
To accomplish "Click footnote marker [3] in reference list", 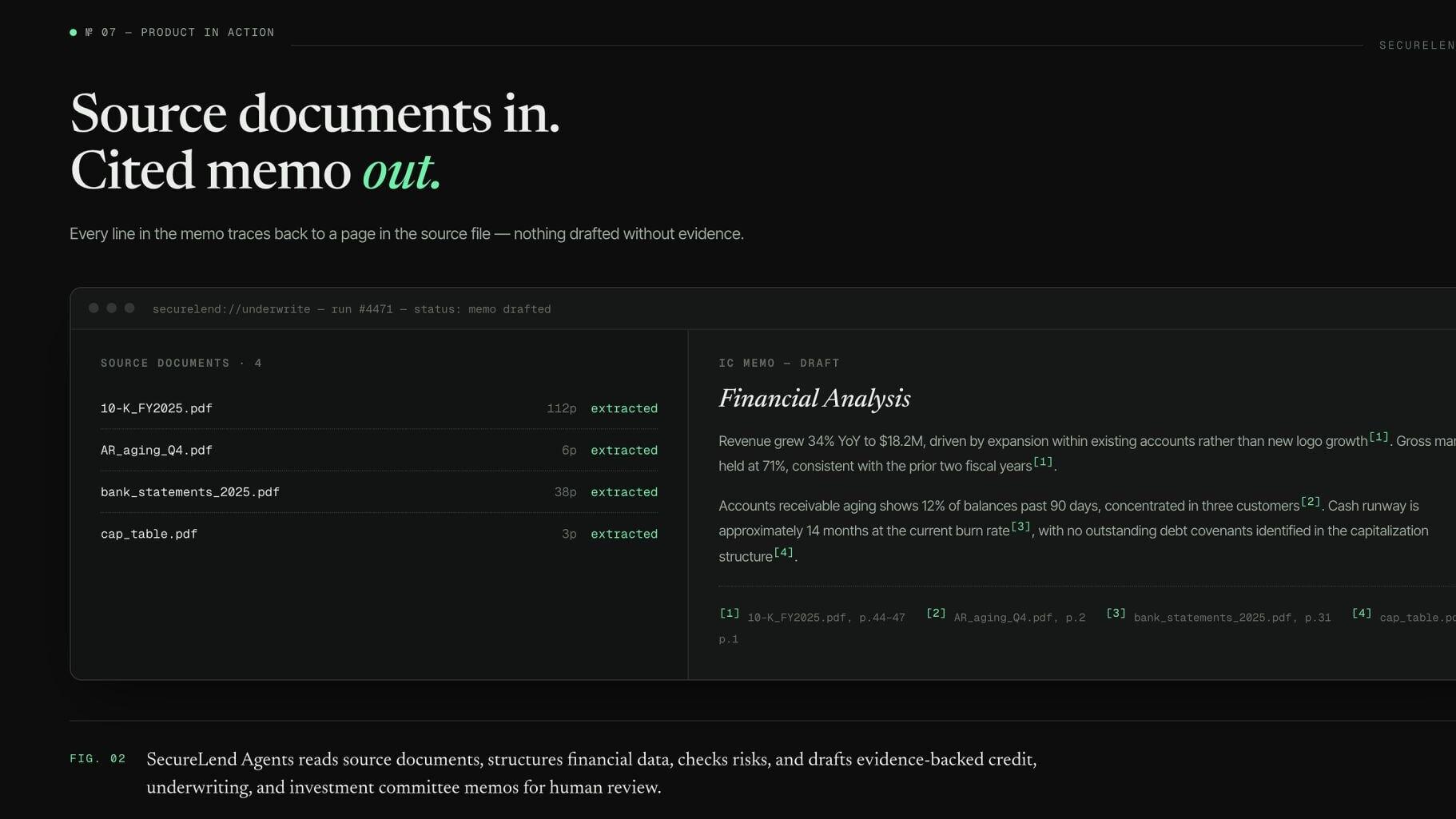I will click(x=1116, y=614).
